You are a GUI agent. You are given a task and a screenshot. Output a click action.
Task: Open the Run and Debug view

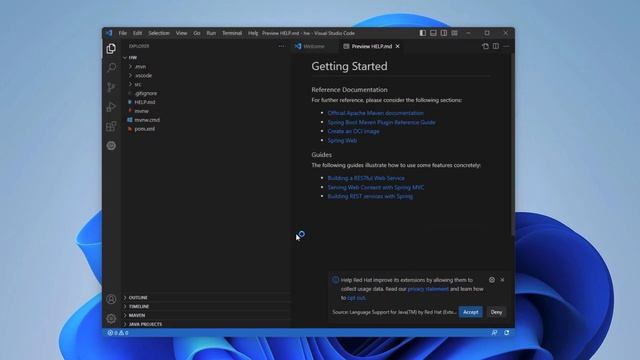[111, 107]
